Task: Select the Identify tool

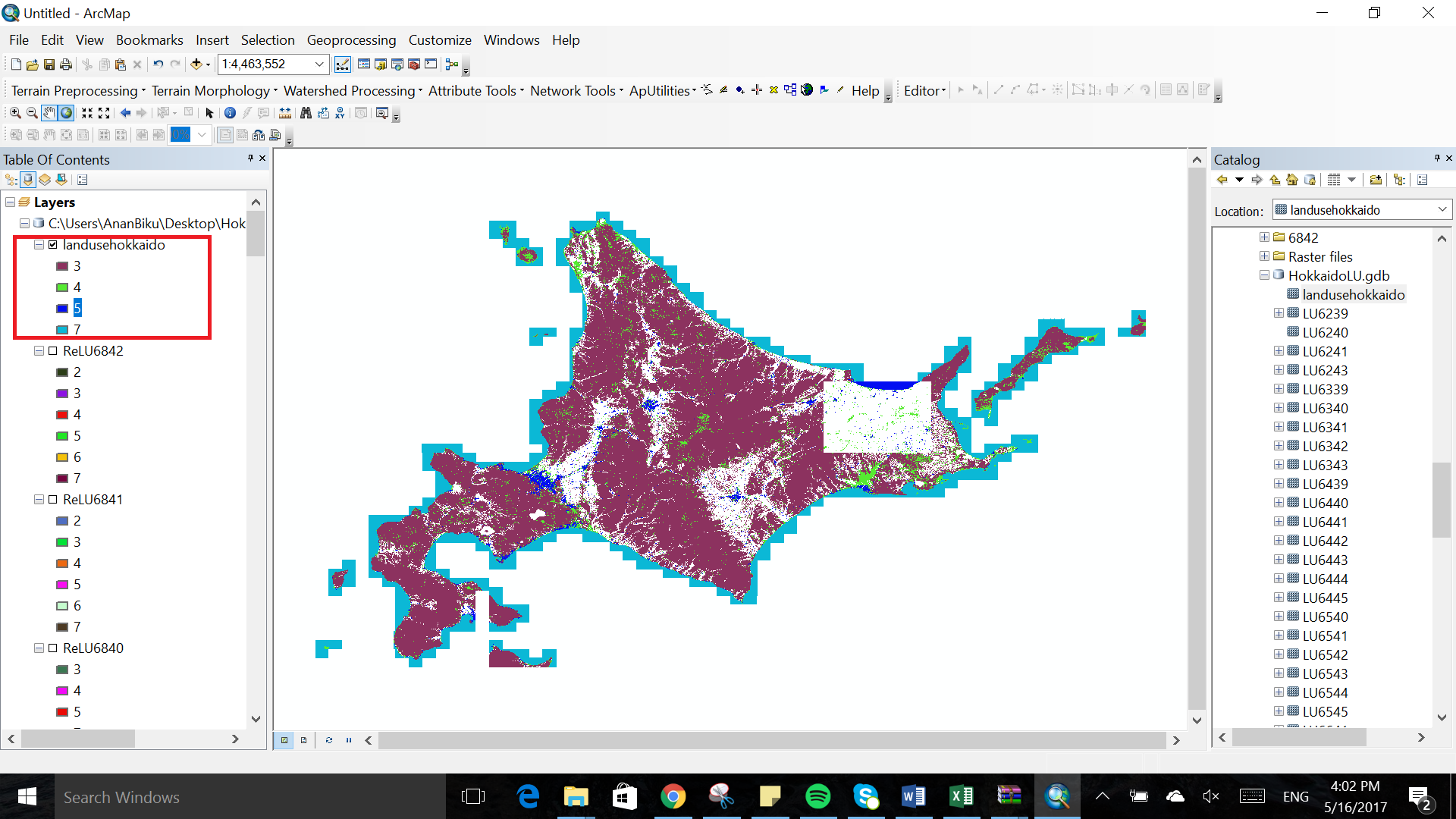Action: (230, 113)
